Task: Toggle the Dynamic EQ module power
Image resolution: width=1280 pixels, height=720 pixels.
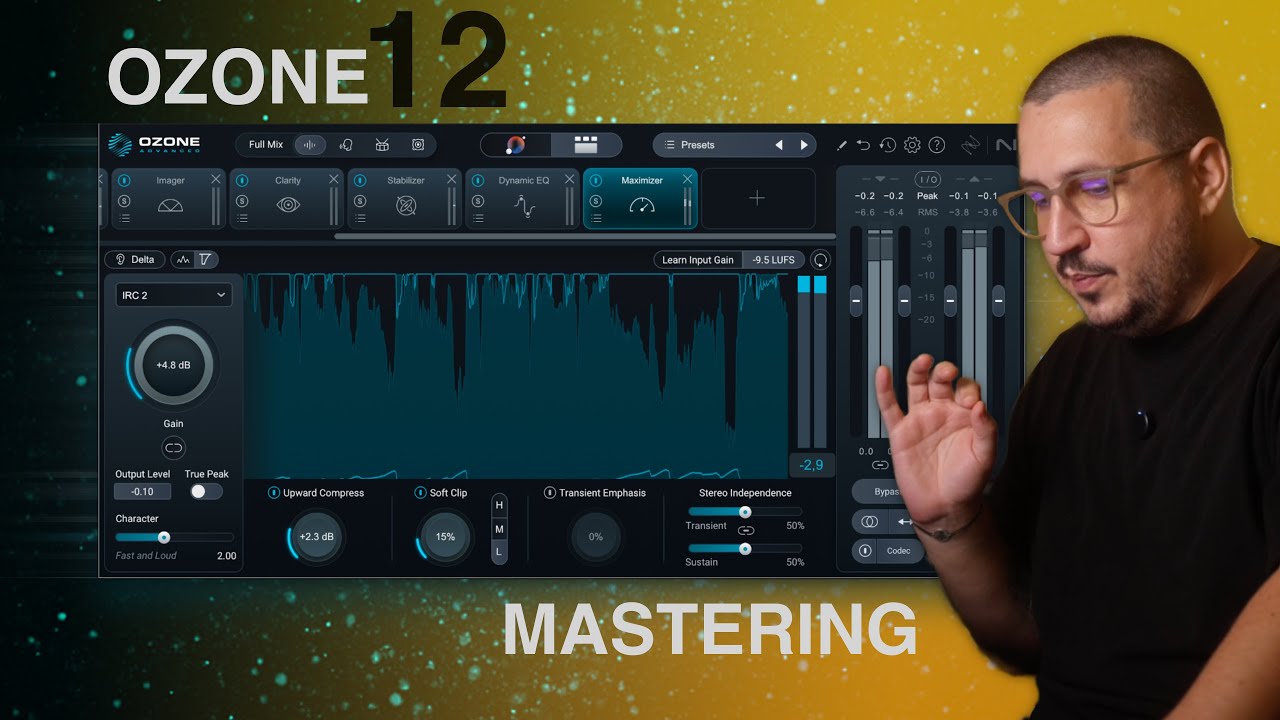Action: pyautogui.click(x=478, y=181)
